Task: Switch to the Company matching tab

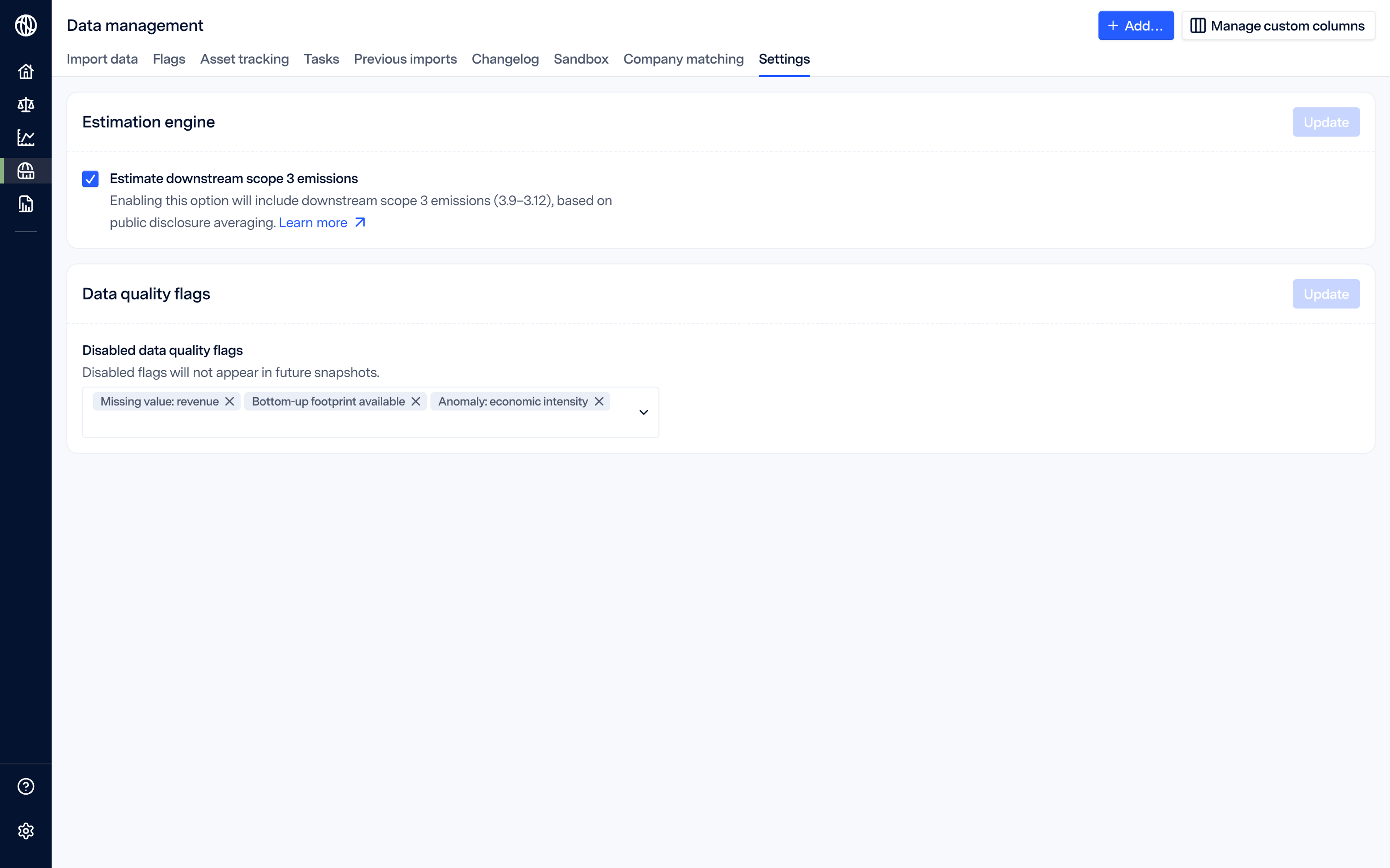Action: (x=683, y=59)
